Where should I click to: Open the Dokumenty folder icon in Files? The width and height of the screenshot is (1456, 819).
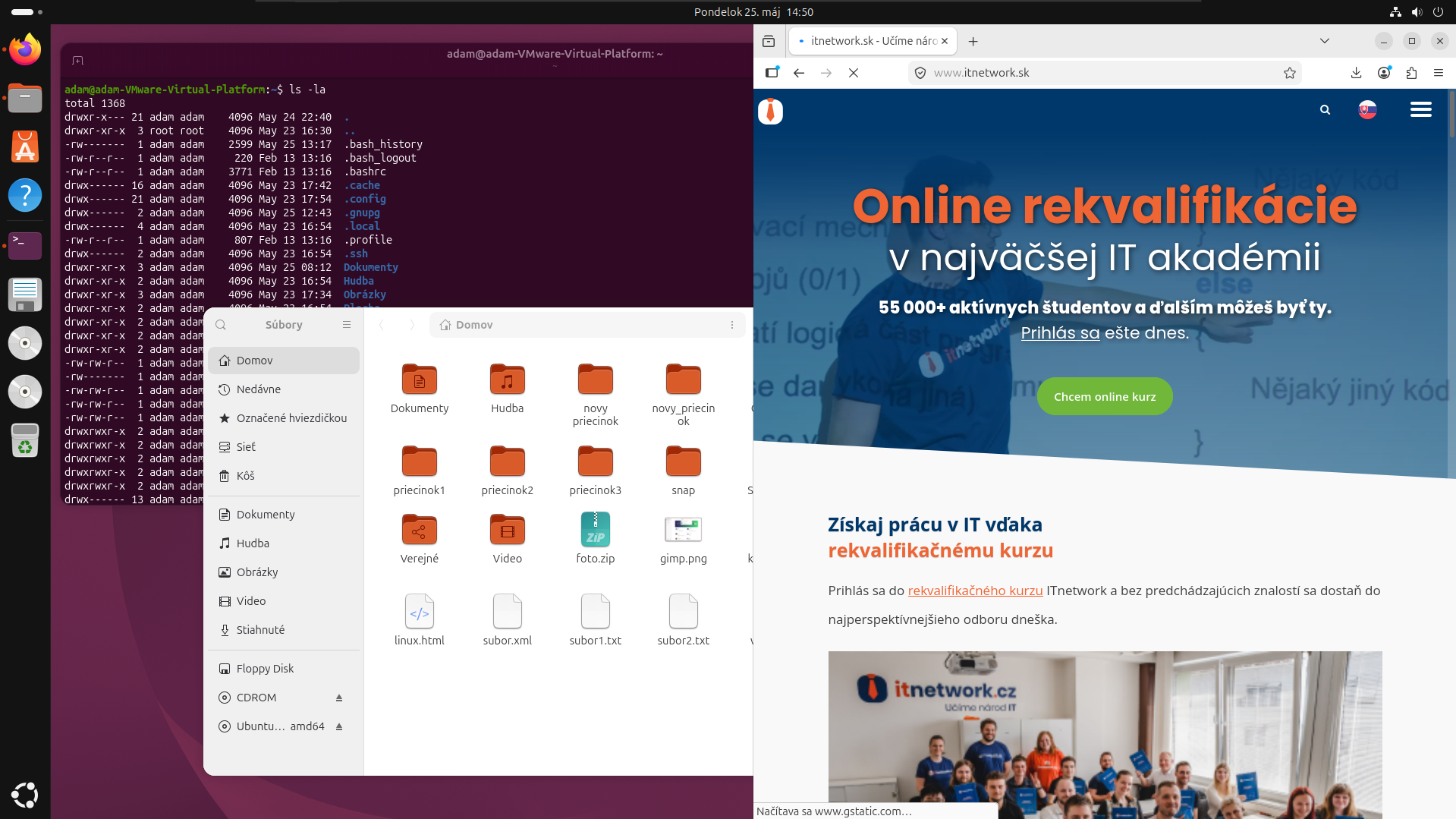click(420, 380)
